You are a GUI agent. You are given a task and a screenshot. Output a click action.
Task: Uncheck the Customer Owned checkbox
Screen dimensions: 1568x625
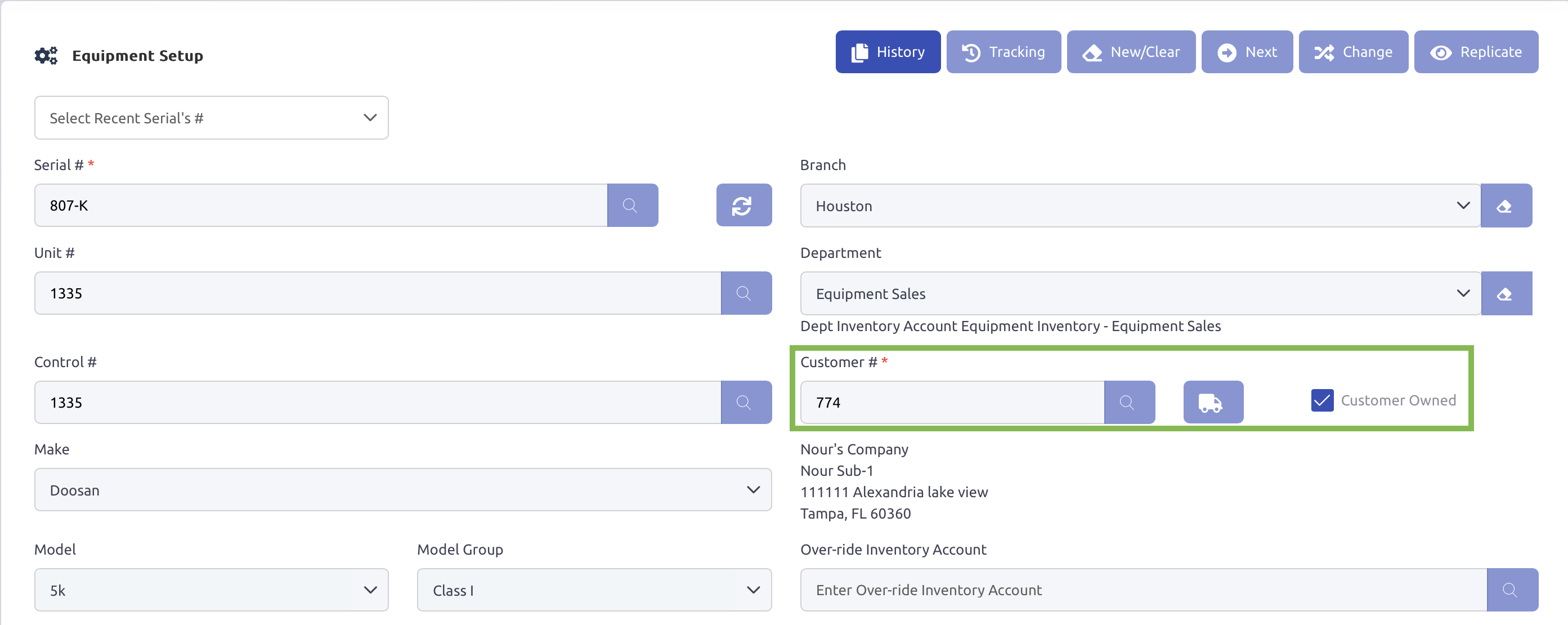tap(1322, 400)
